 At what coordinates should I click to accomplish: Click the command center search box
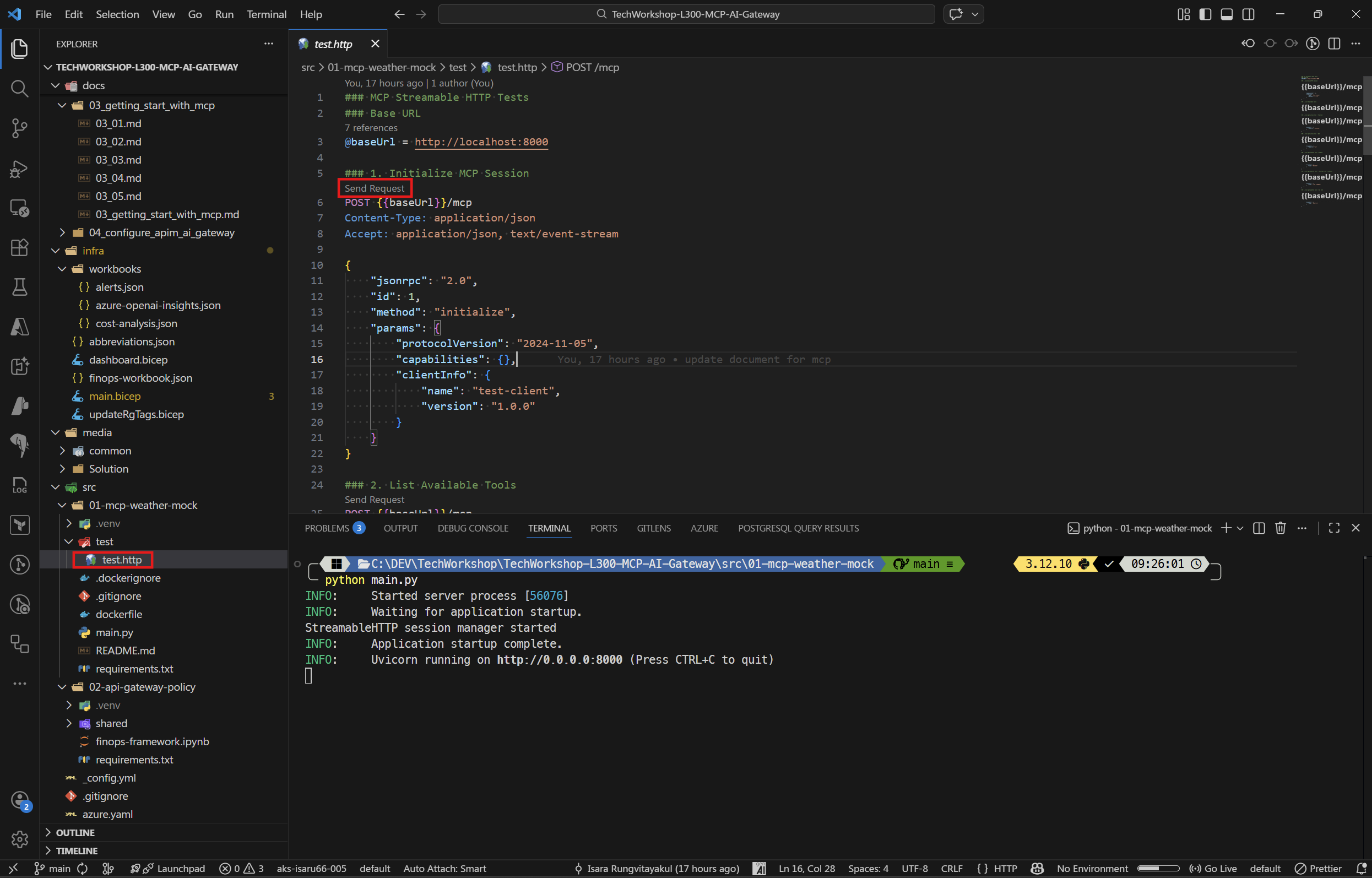click(686, 14)
